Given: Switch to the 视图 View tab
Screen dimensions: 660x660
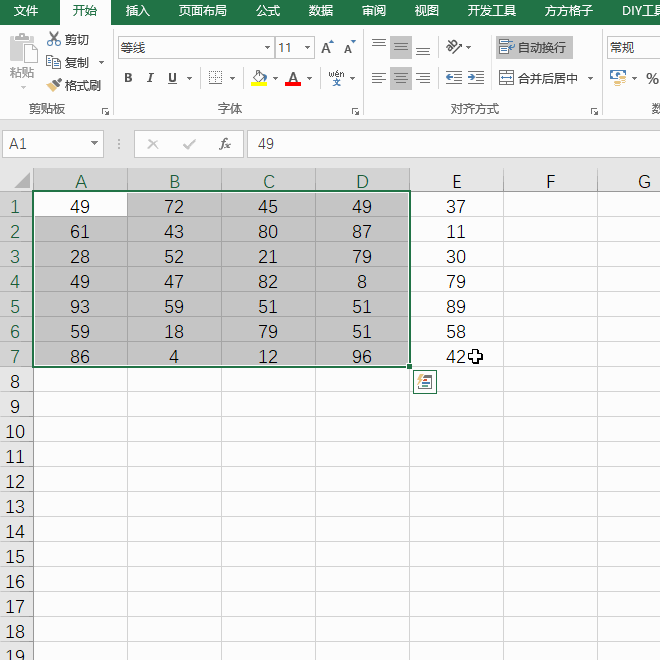Looking at the screenshot, I should point(426,10).
